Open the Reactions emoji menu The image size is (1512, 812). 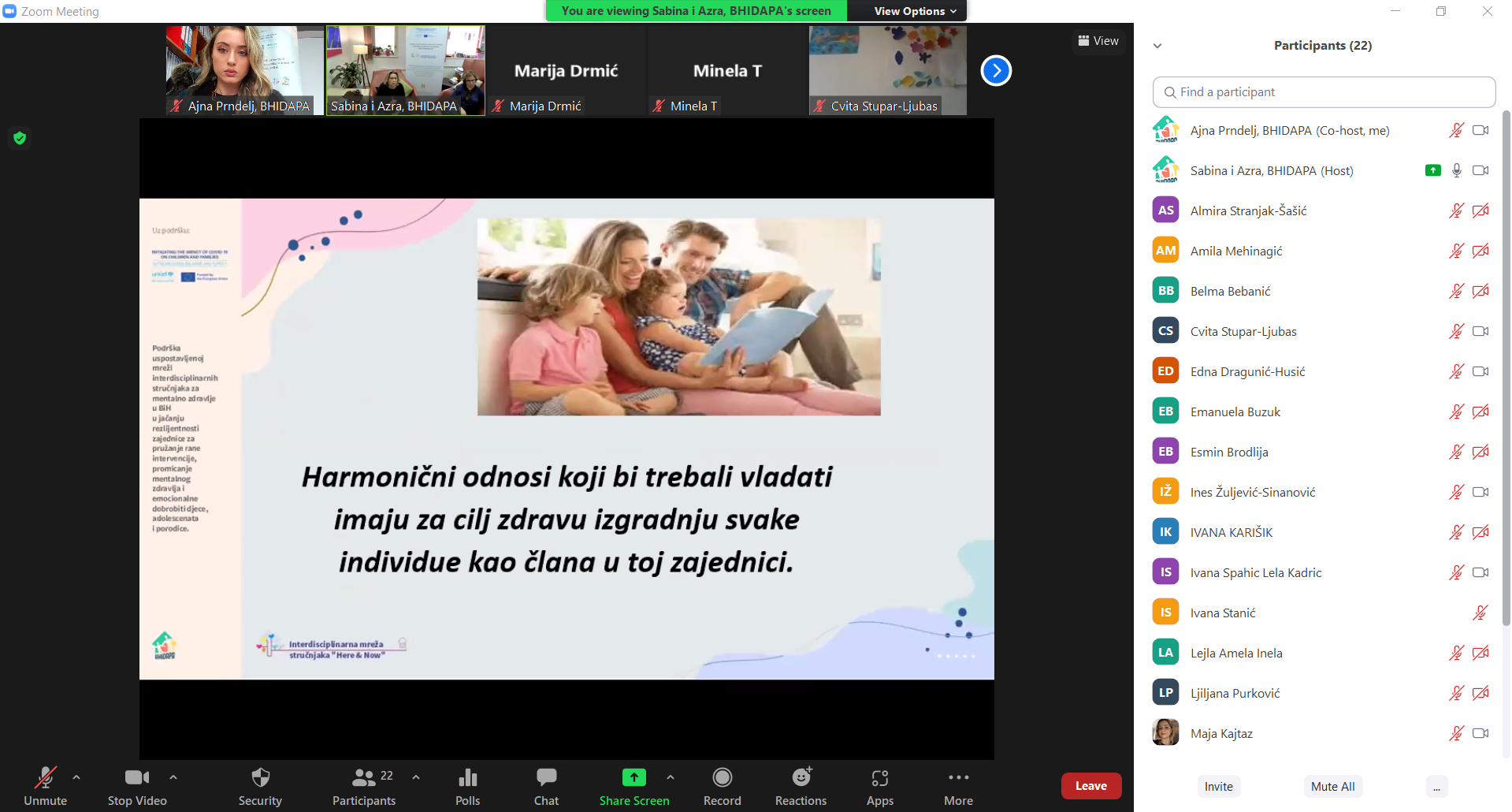[801, 778]
